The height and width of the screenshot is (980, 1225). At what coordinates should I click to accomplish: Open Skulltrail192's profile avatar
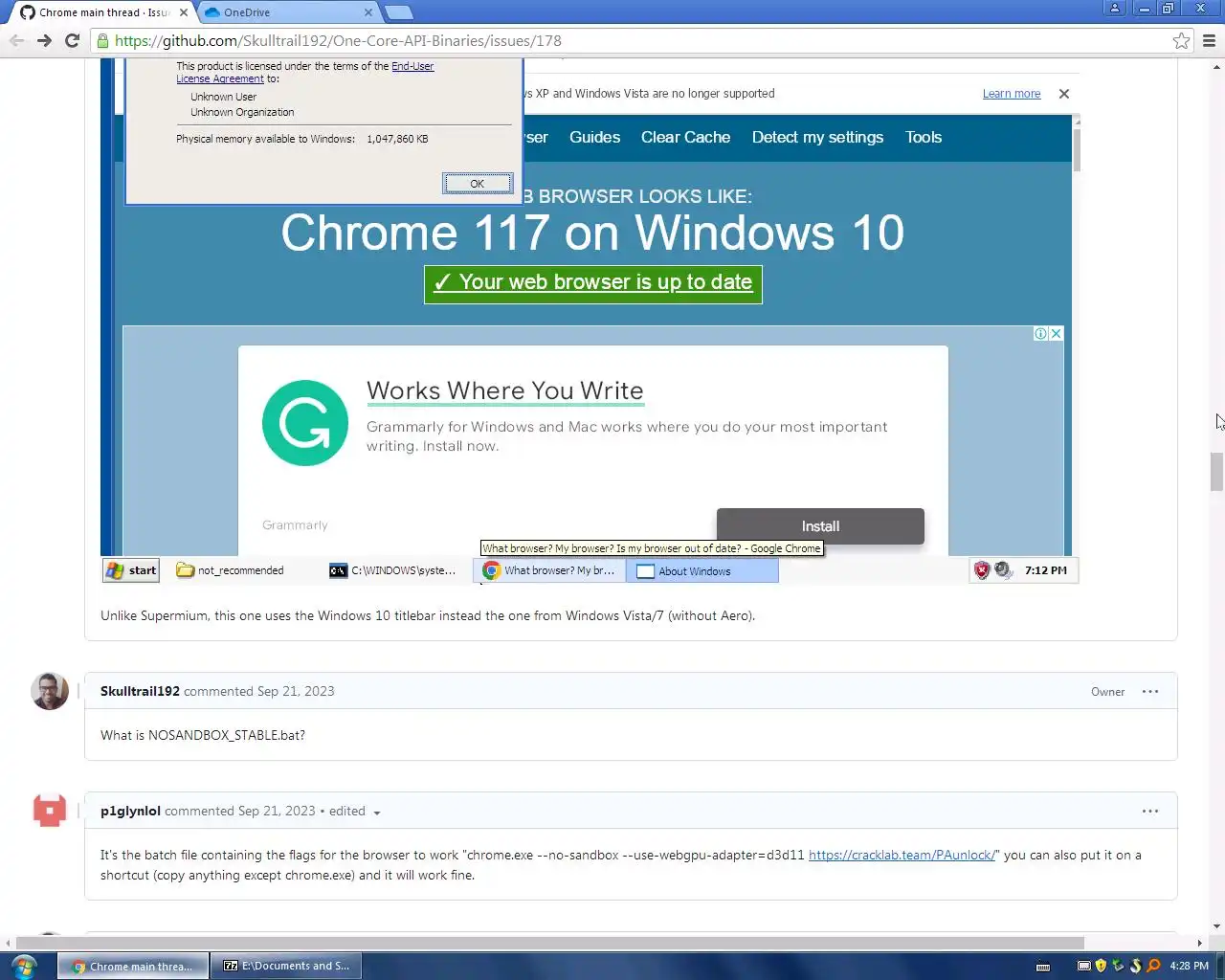50,691
